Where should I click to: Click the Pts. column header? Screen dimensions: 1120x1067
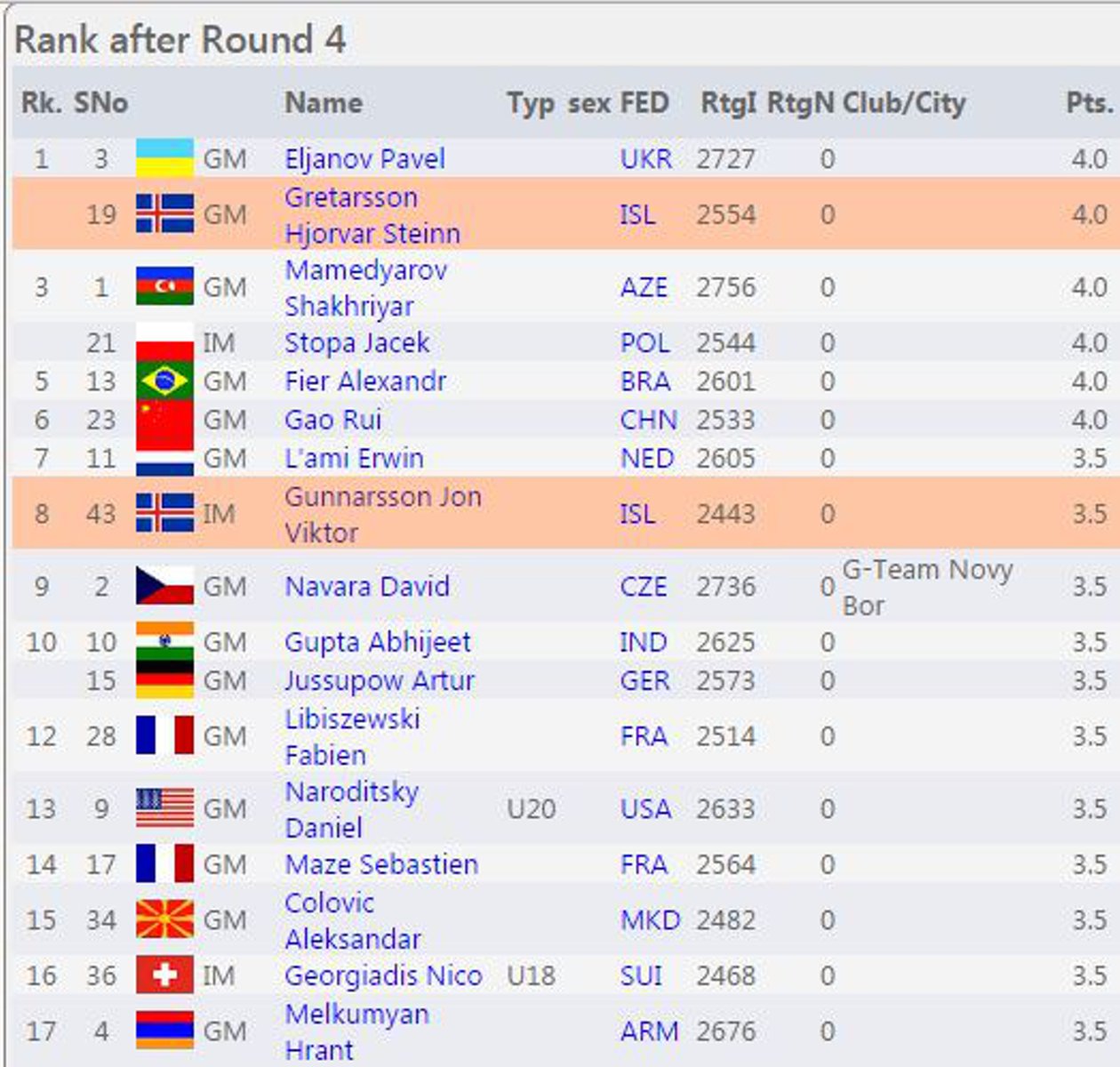coord(1089,103)
